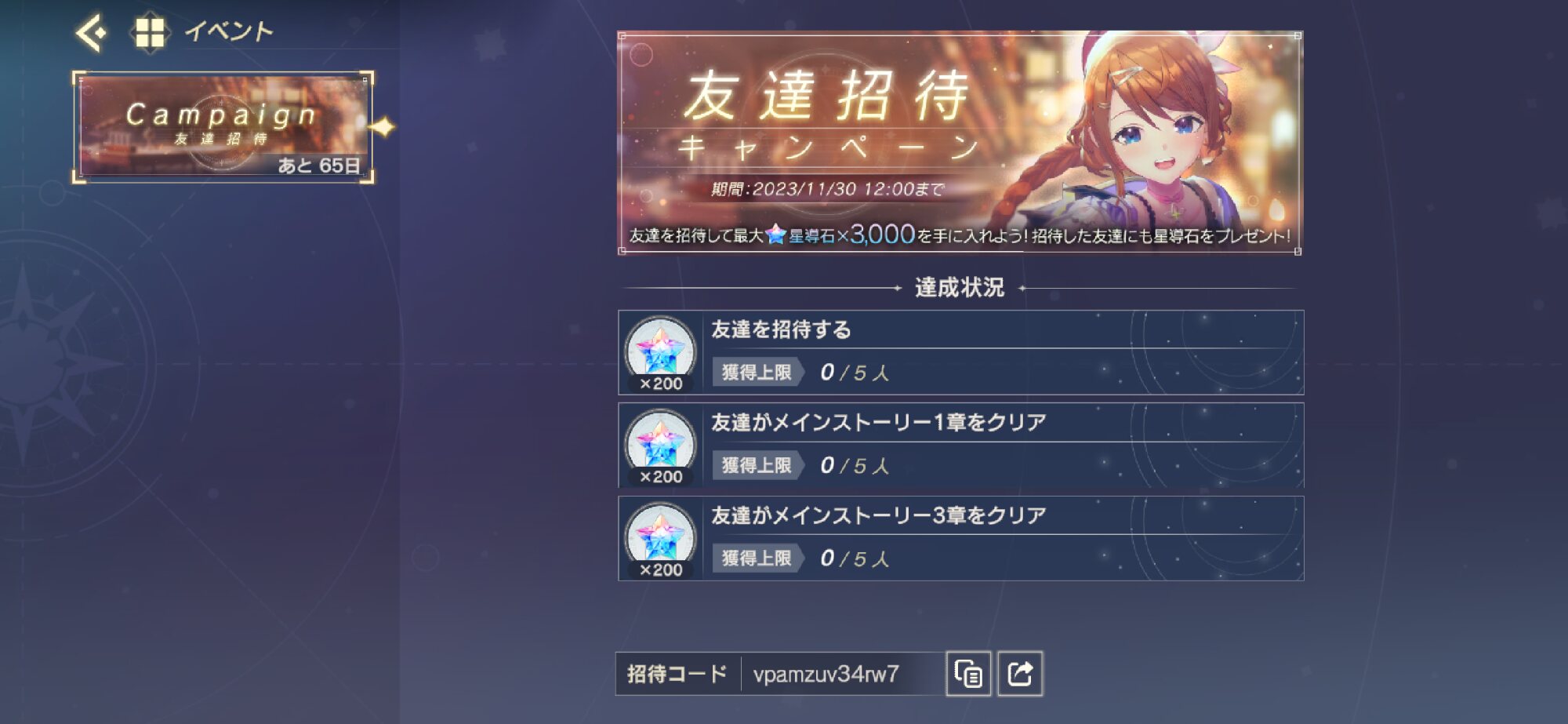Open the grid menu icon
Screen dimensions: 1568x724
(149, 33)
